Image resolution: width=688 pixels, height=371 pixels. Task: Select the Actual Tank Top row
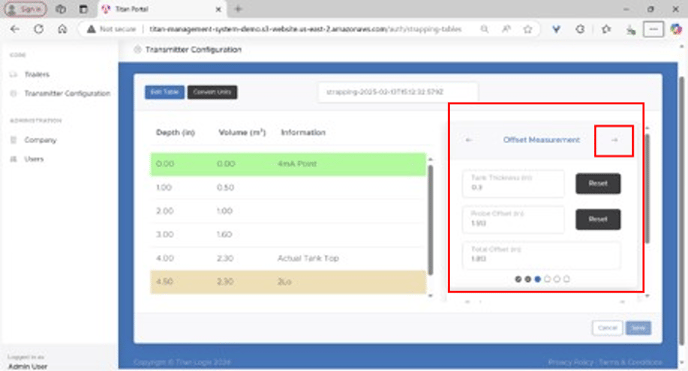click(x=288, y=258)
